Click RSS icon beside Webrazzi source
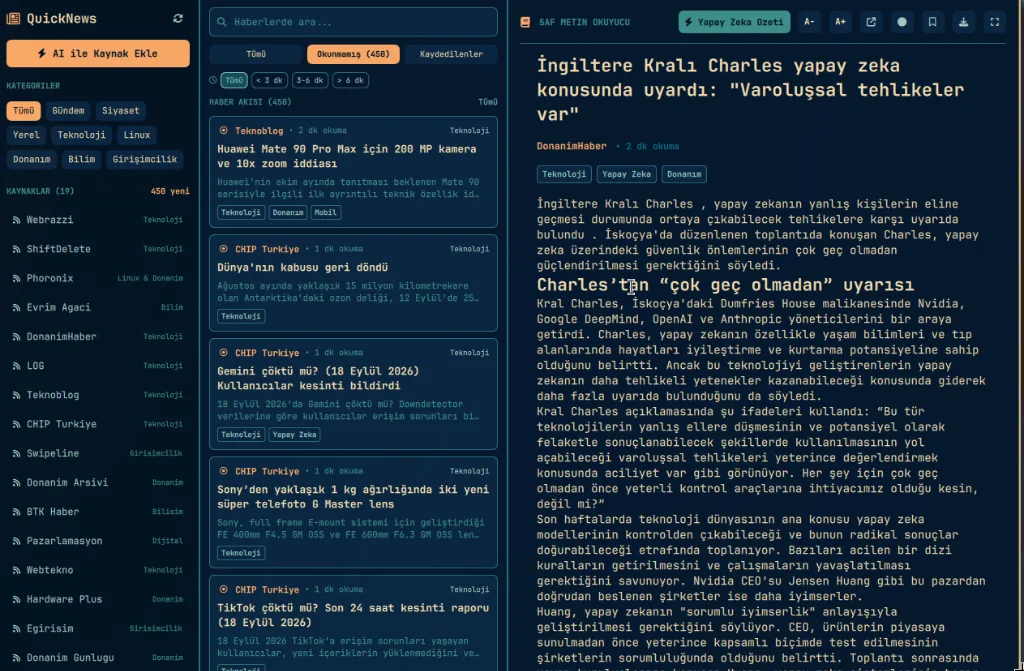This screenshot has width=1024, height=671. pyautogui.click(x=16, y=220)
